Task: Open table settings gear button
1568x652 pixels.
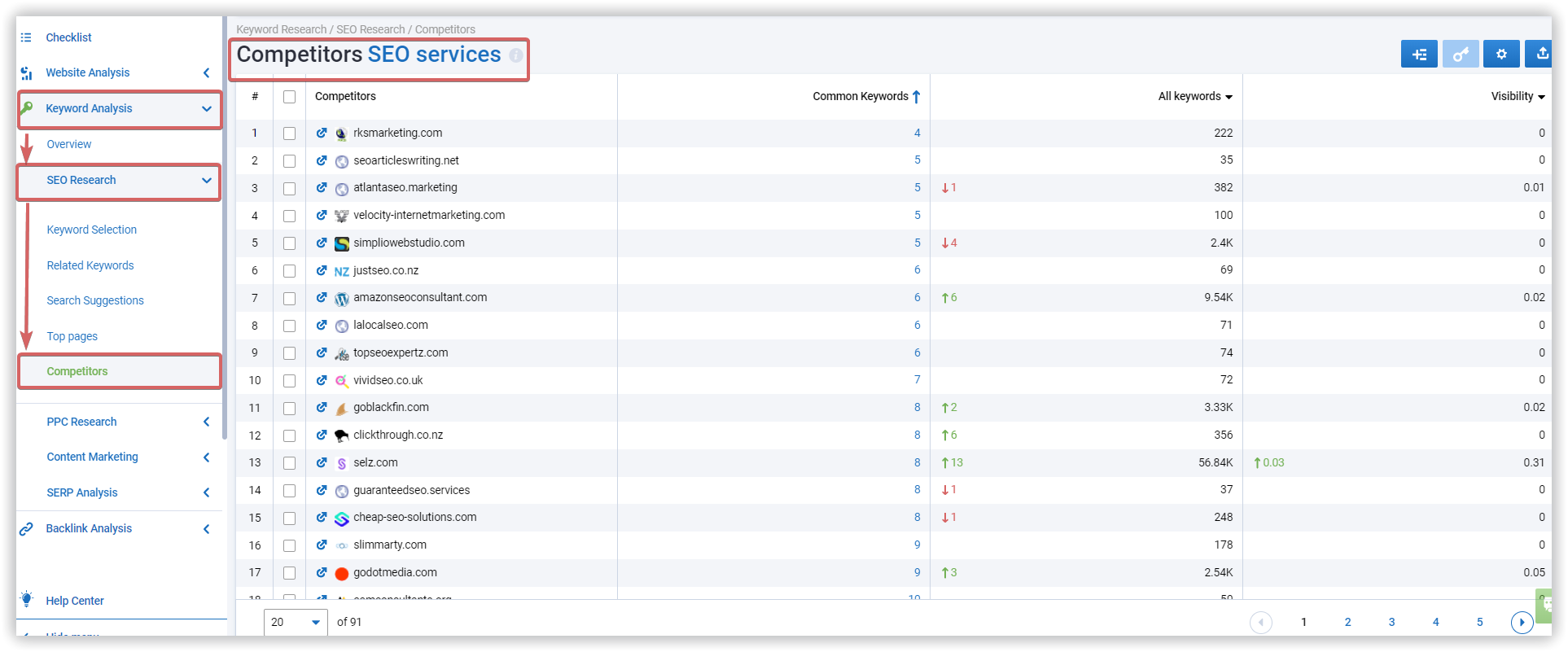Action: coord(1501,55)
